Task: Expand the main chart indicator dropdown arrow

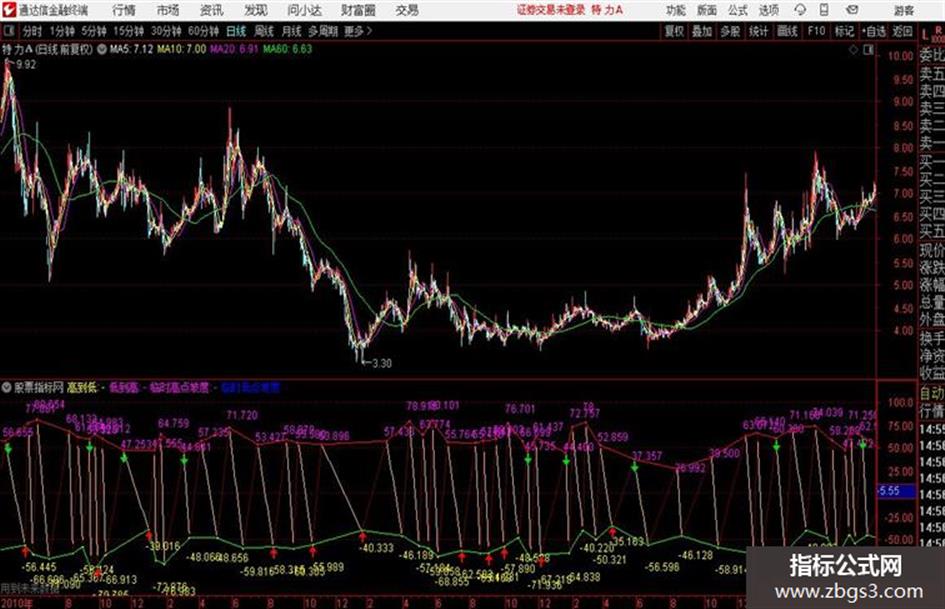Action: click(101, 49)
